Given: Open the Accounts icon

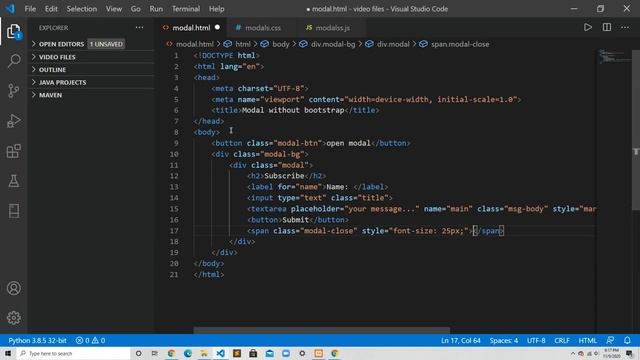Looking at the screenshot, I should tap(13, 288).
